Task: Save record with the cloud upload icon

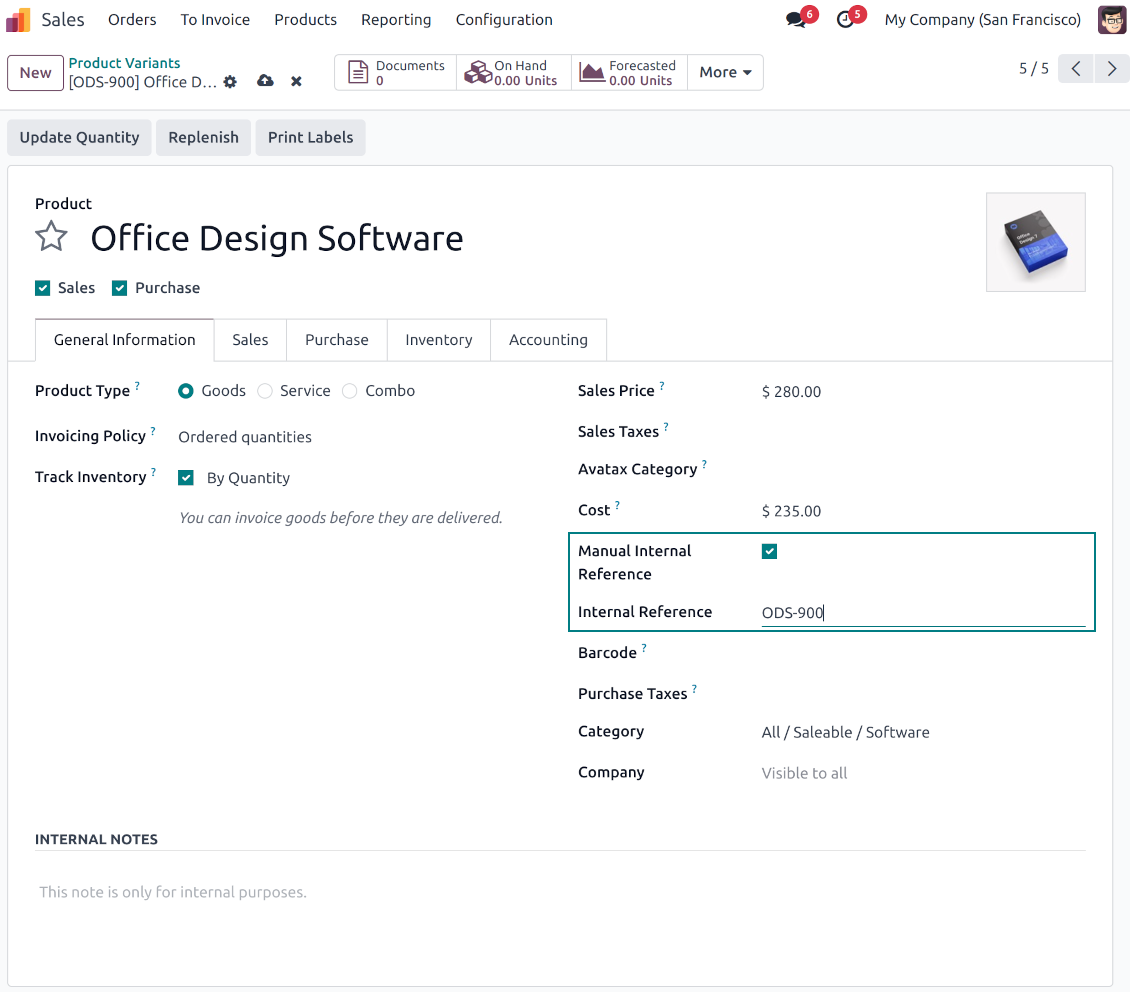Action: tap(265, 81)
